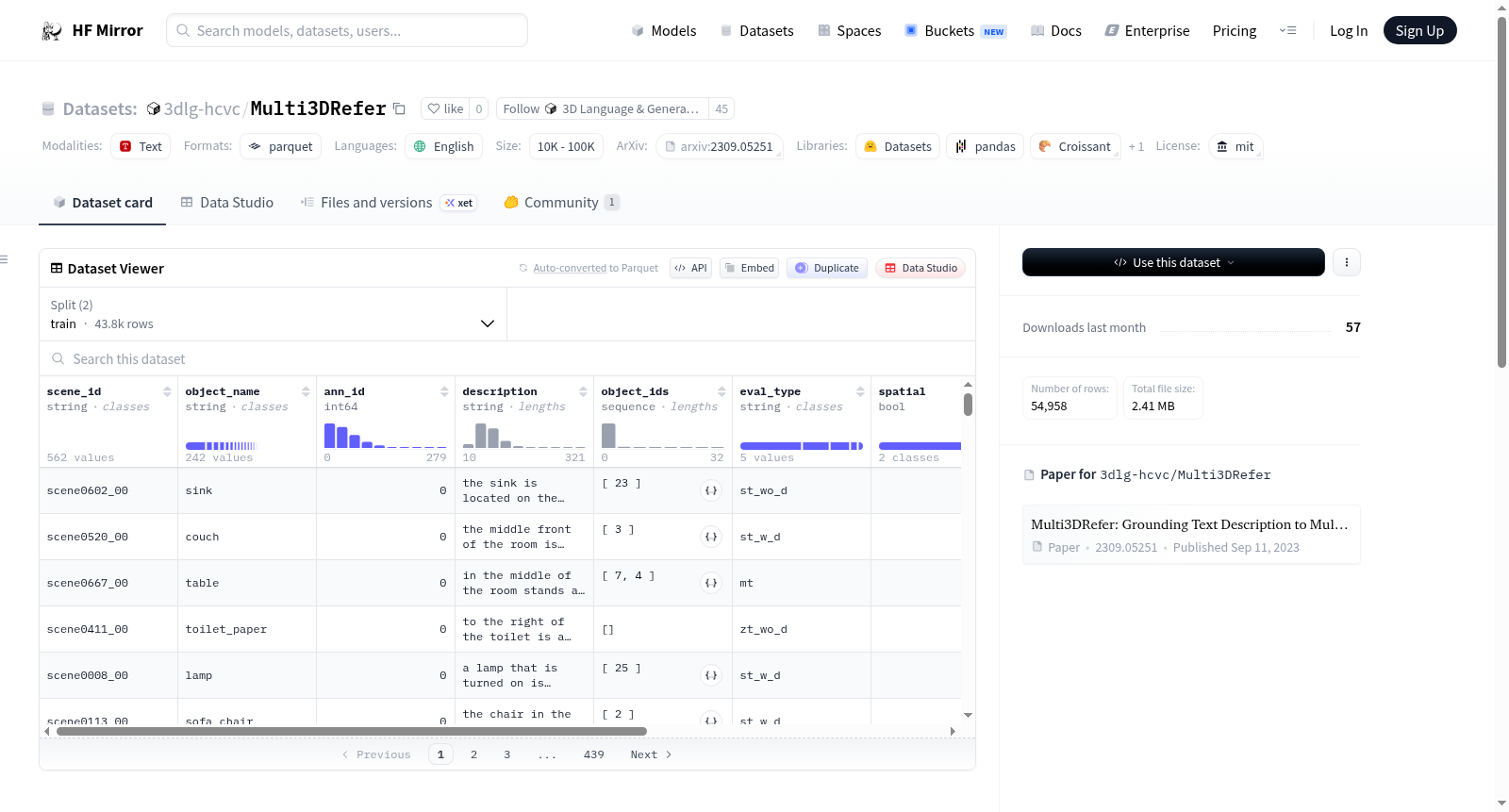
Task: Open the Multi3DRefer paper link card
Action: tap(1191, 535)
